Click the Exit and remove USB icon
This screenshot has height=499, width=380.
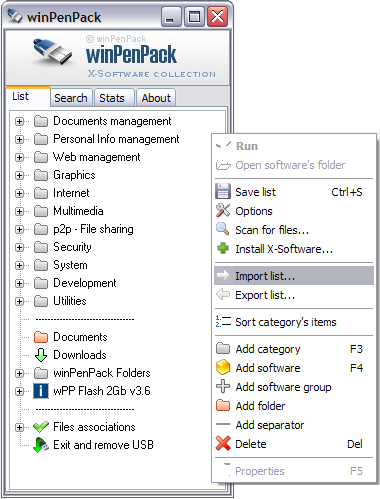41,445
